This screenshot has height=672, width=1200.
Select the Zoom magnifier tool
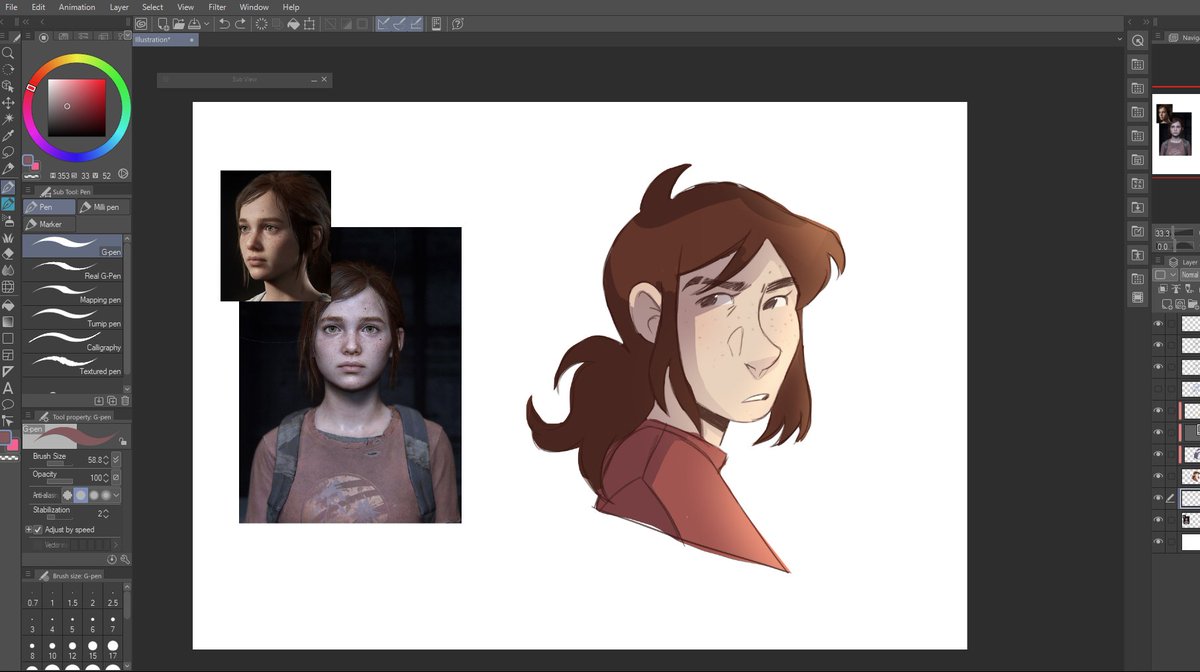coord(8,52)
